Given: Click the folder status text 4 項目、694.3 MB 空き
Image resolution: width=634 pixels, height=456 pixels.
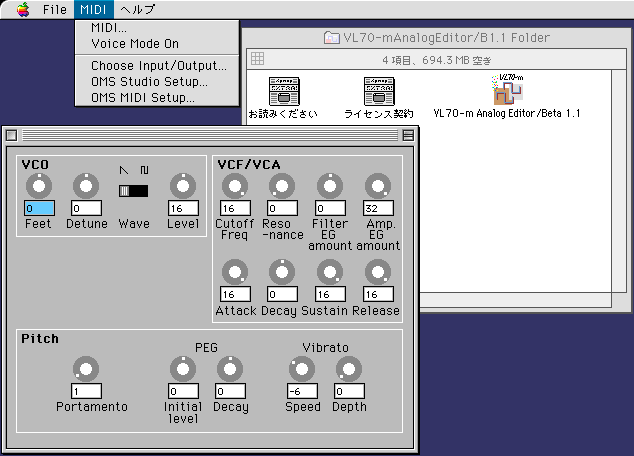Looking at the screenshot, I should (437, 60).
